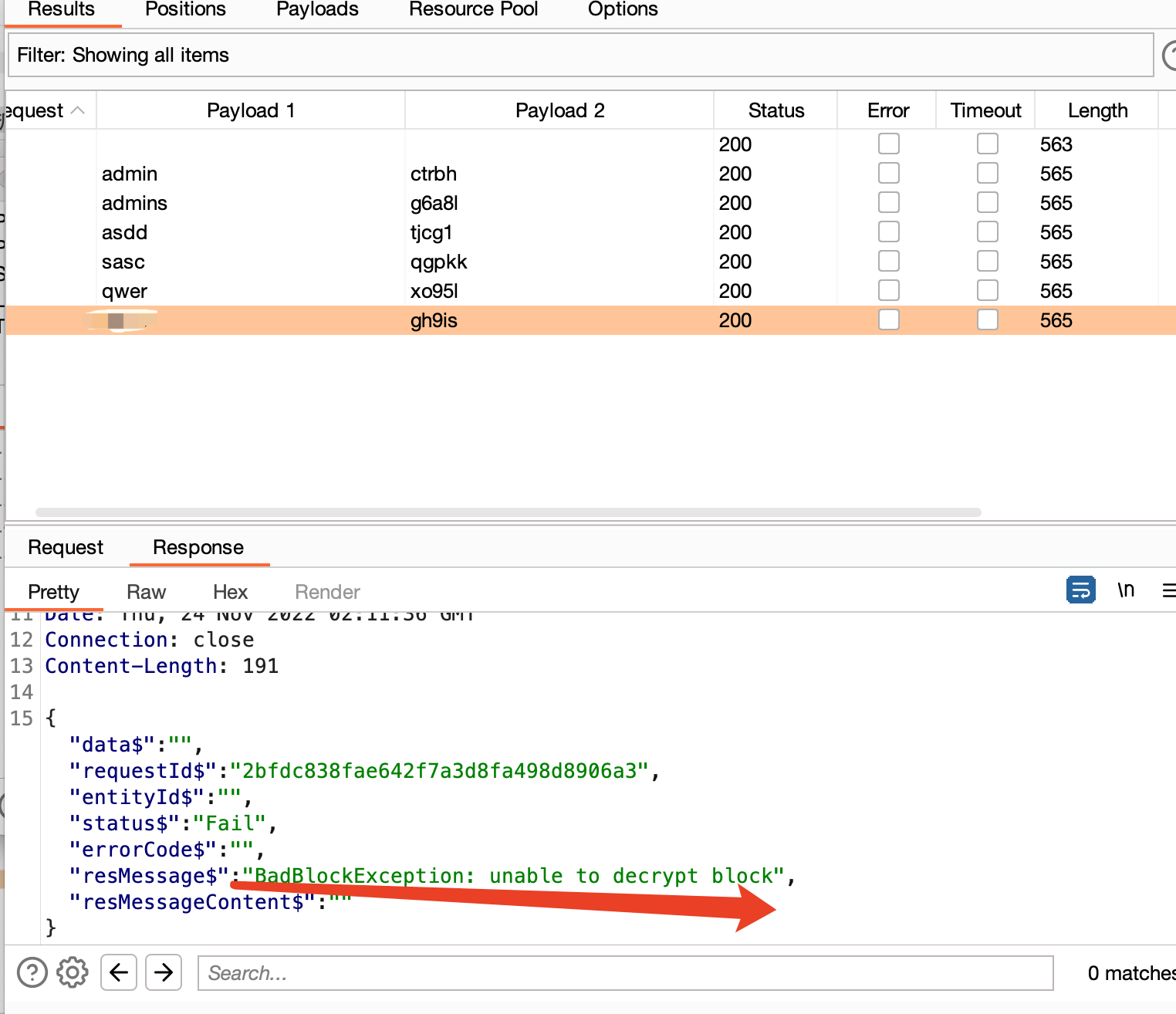Check Error box for admin row
Screen dimensions: 1176x1014
click(x=889, y=173)
